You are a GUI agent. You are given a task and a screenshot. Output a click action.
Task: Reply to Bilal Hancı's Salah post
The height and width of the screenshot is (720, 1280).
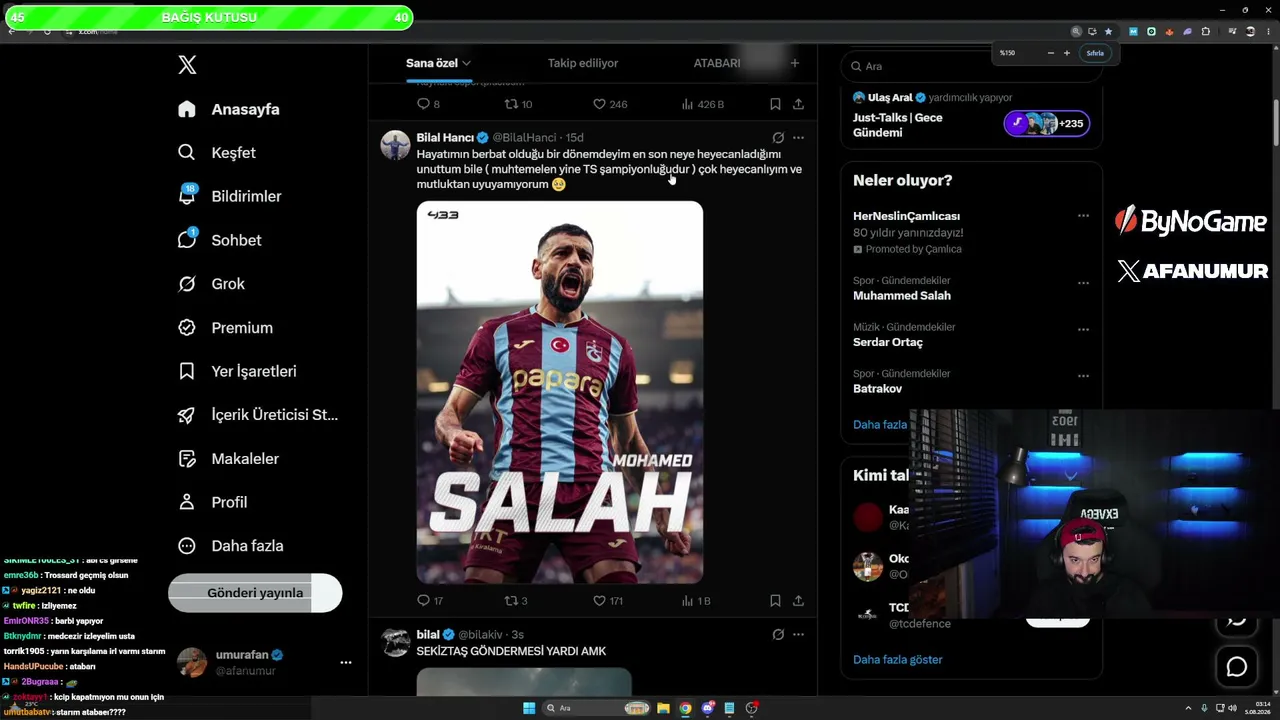[x=423, y=600]
